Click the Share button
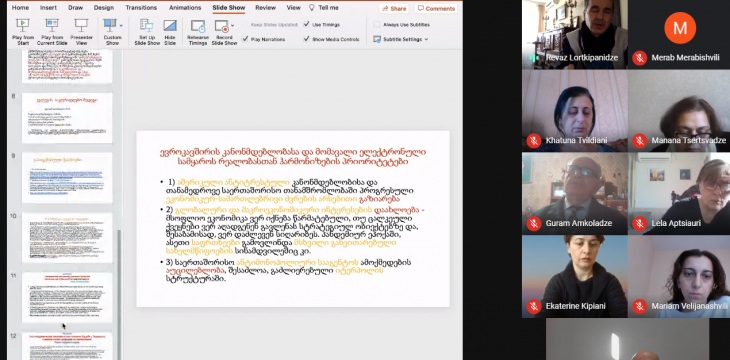This screenshot has width=730, height=360. (394, 8)
